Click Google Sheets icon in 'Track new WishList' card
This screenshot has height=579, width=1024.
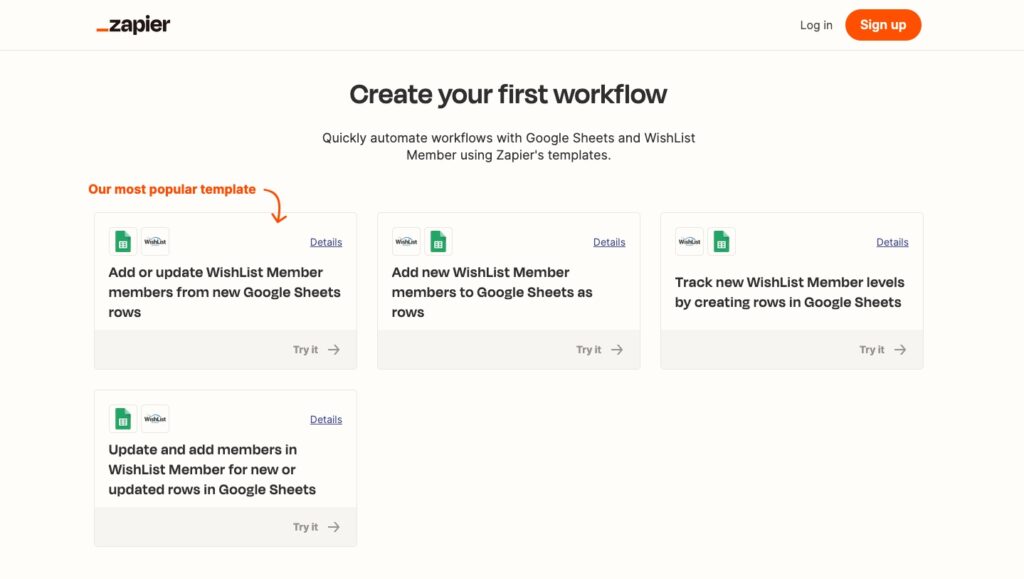point(721,242)
